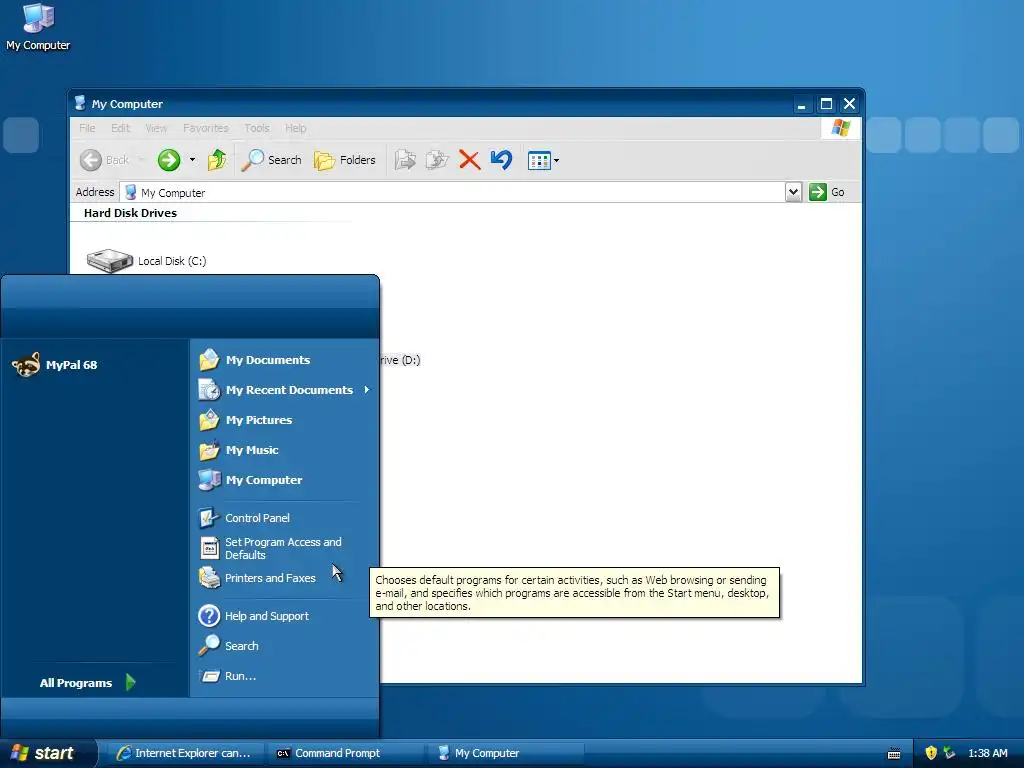Click the My Computer address field

(x=453, y=193)
